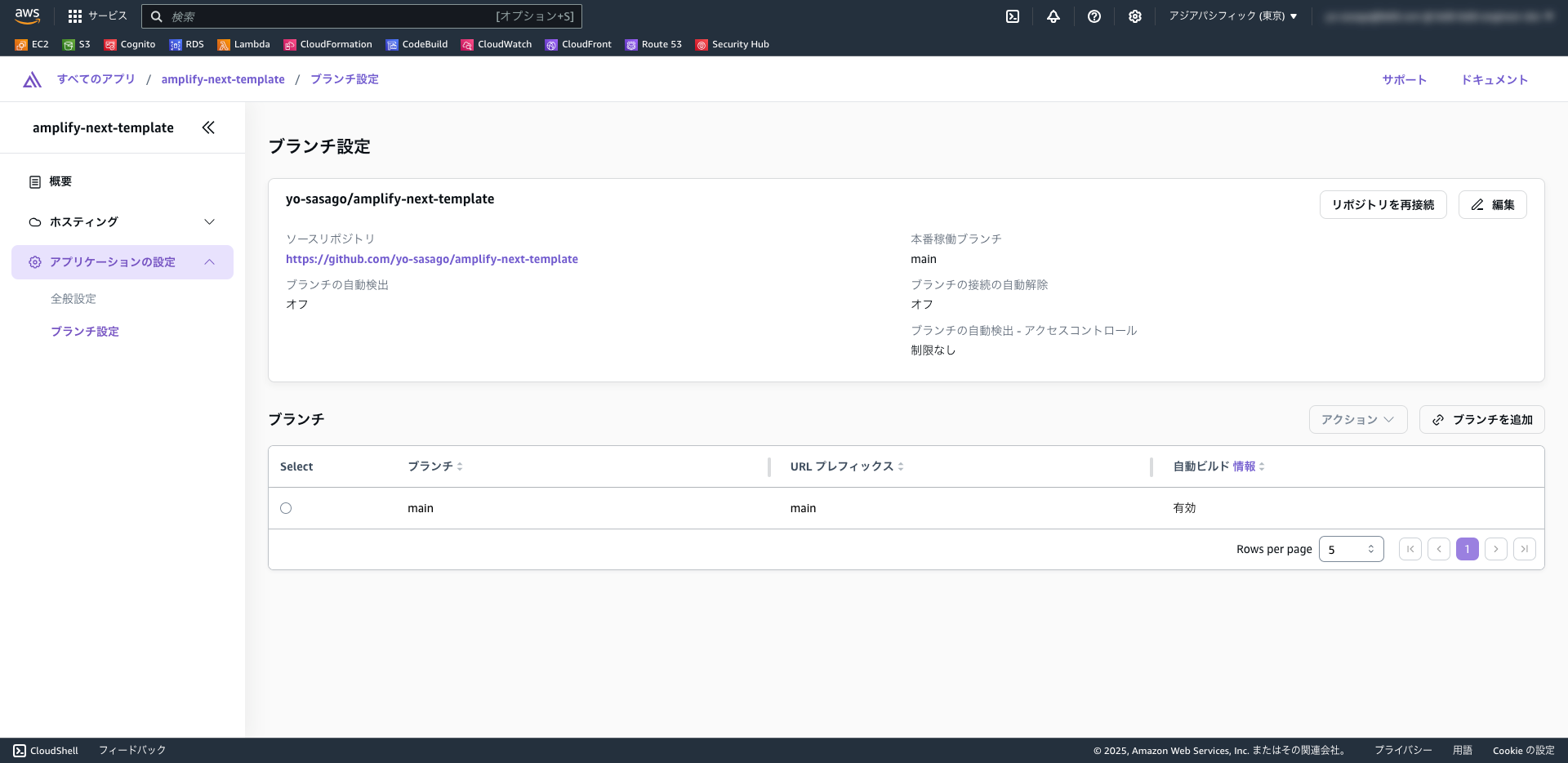Open the S3 console shortcut
The width and height of the screenshot is (1568, 763).
(76, 44)
